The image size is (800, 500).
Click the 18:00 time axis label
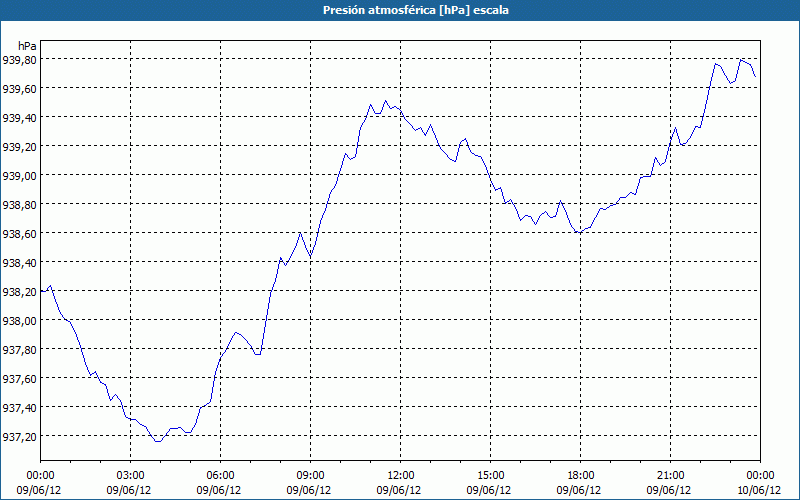(x=581, y=476)
